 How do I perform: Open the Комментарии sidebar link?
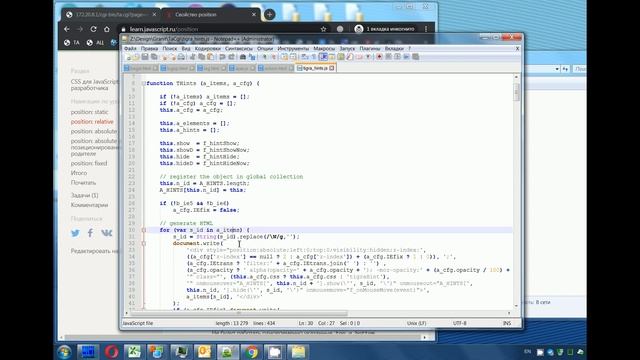click(x=89, y=205)
